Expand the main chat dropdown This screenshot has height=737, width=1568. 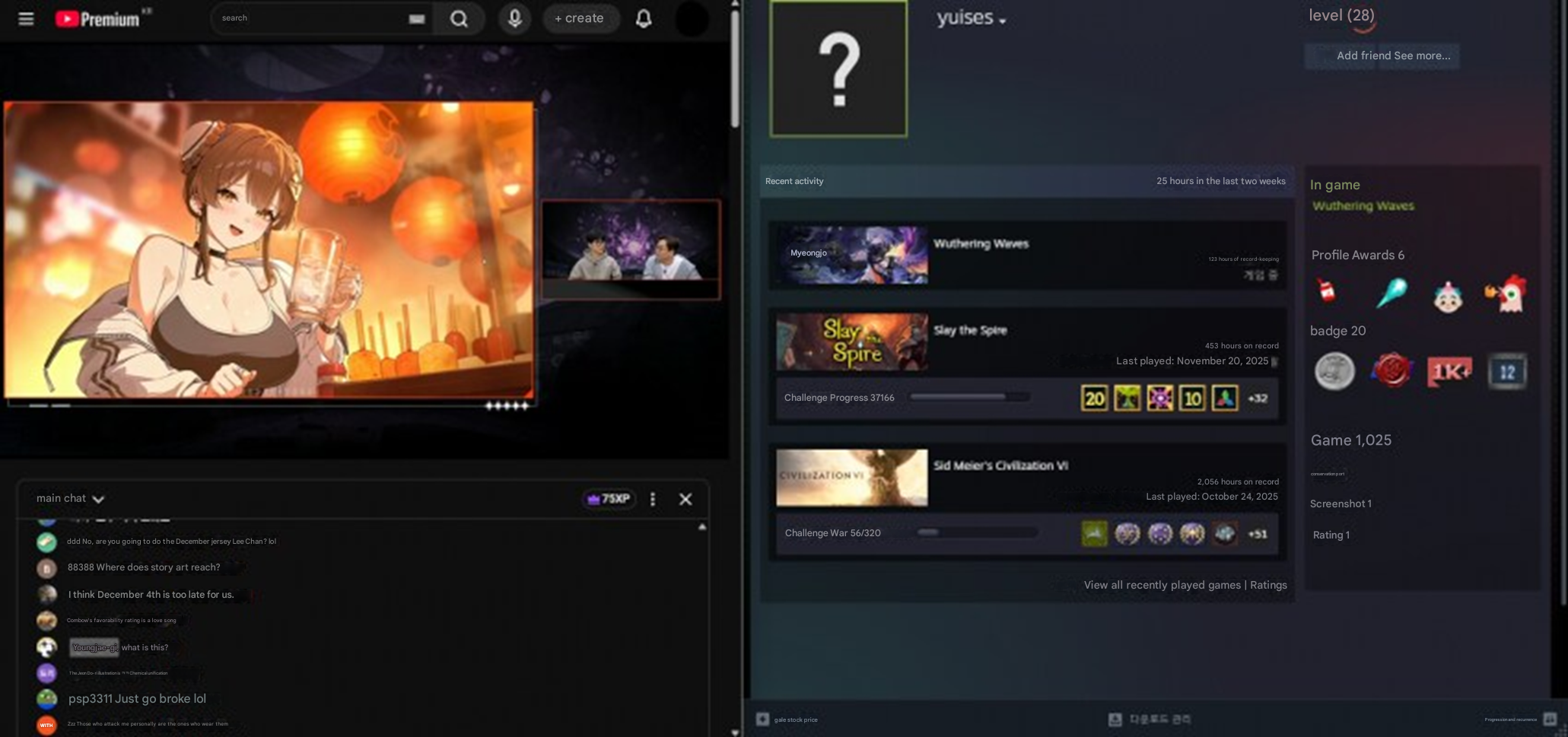[70, 498]
